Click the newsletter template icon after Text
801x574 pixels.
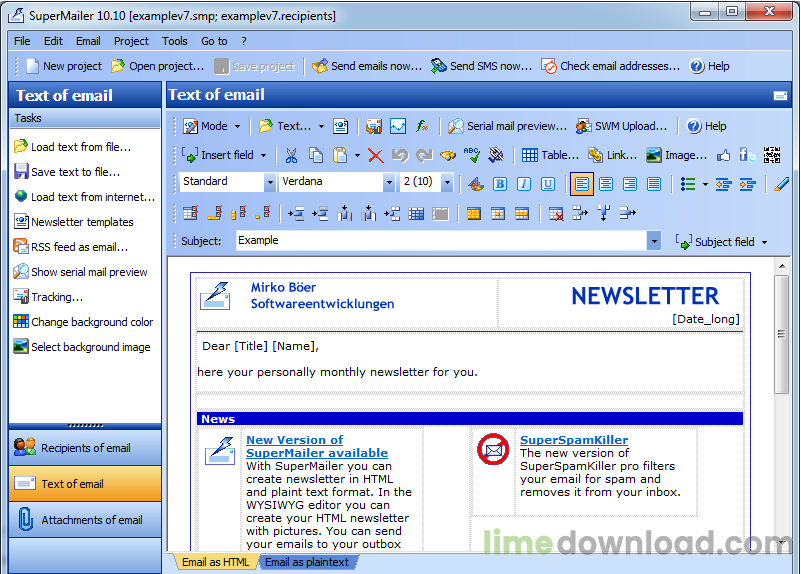341,126
